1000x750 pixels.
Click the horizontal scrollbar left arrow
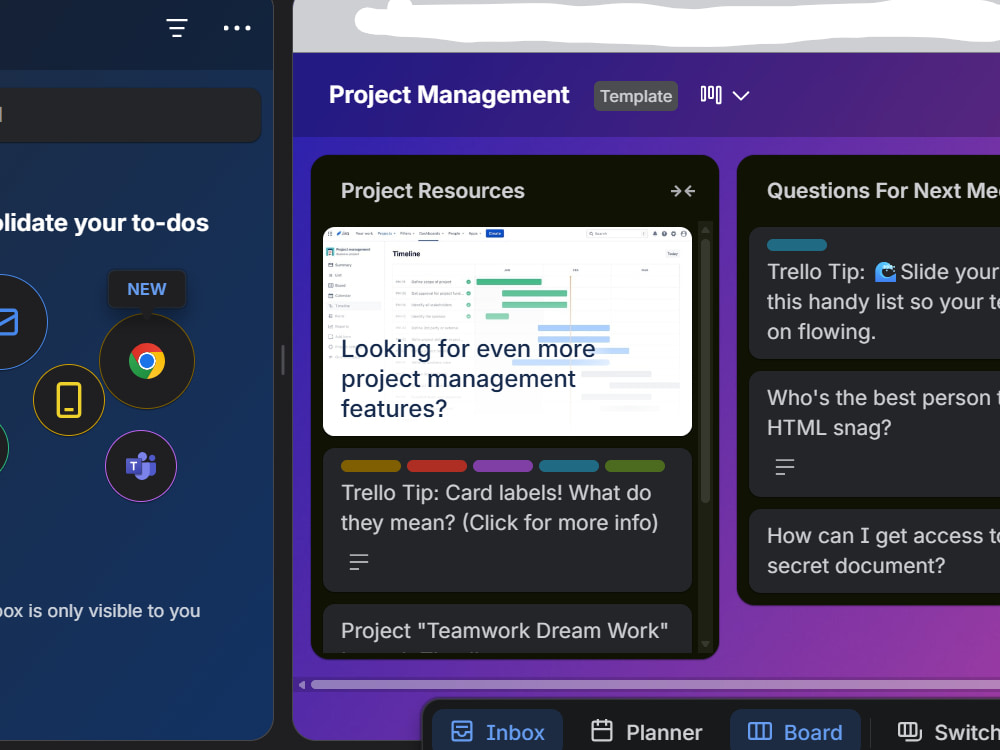pyautogui.click(x=302, y=685)
